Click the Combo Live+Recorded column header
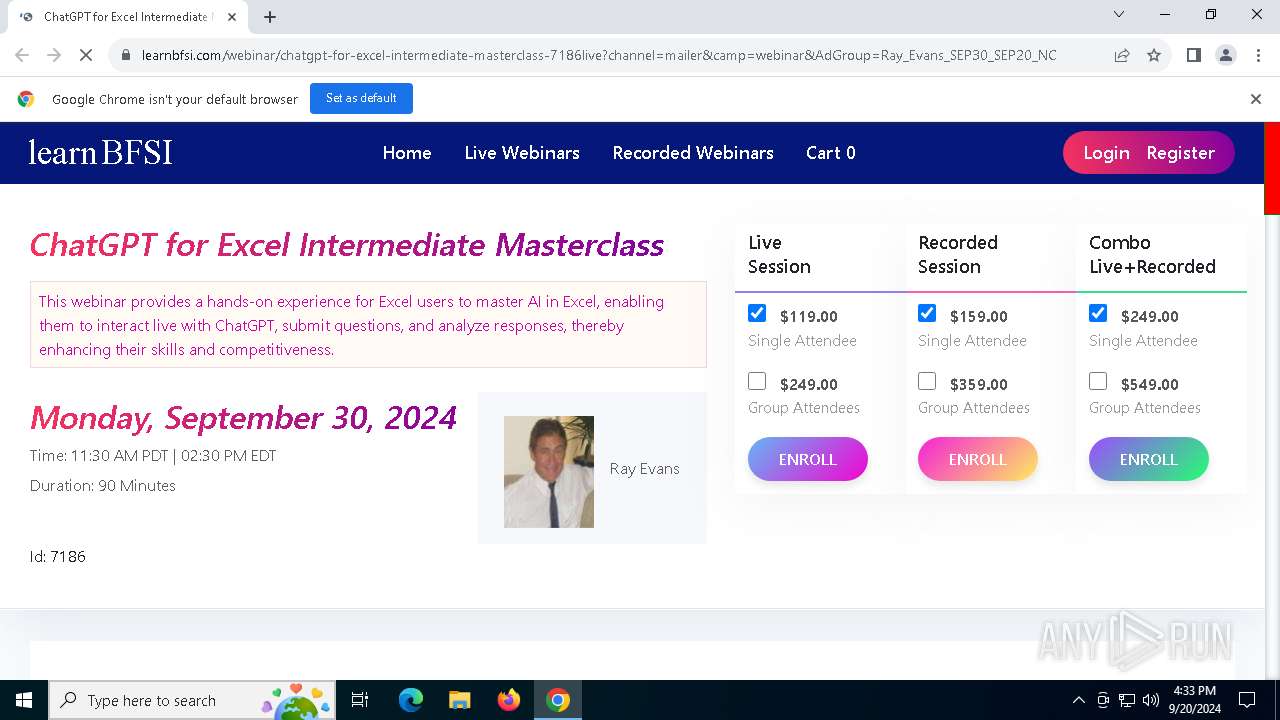 [x=1152, y=255]
